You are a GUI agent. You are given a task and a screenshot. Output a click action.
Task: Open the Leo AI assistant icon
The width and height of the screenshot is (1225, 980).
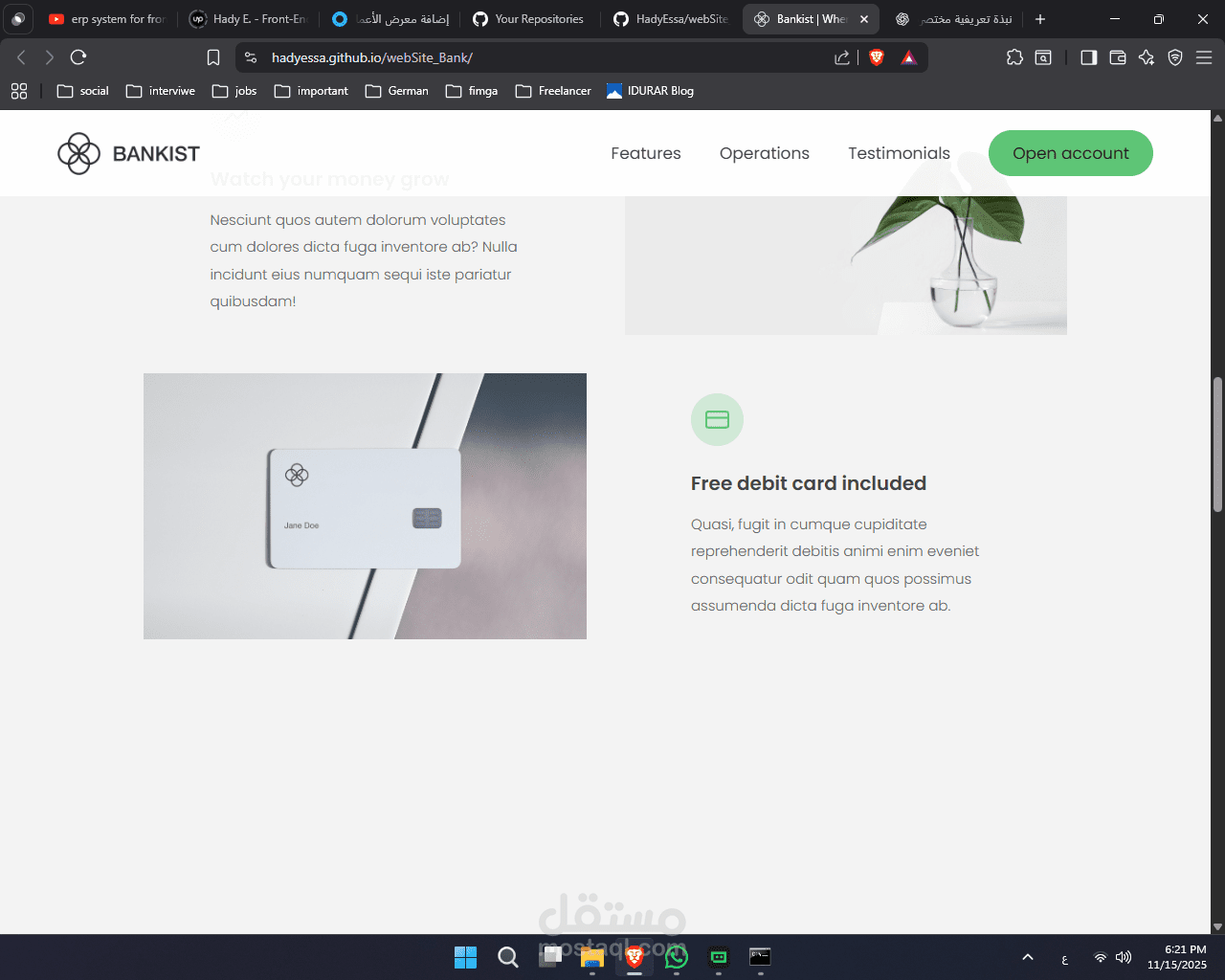(1147, 57)
